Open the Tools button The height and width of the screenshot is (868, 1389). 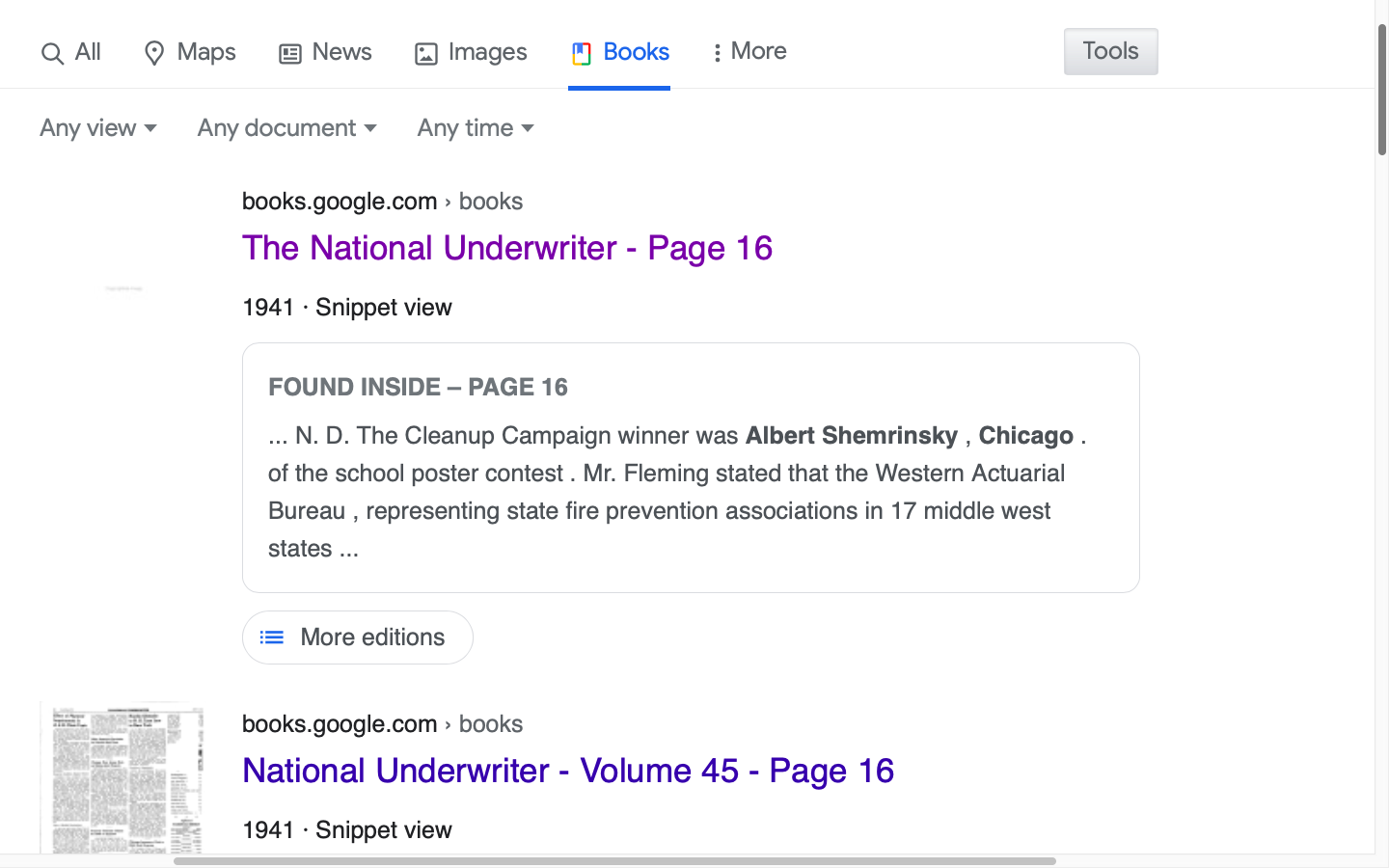[1110, 51]
